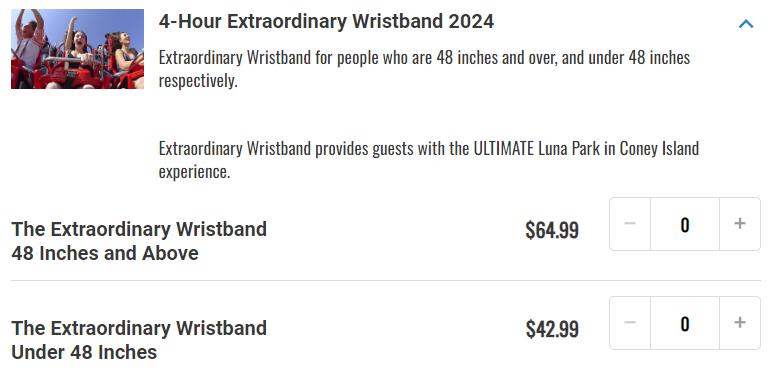Click the divider line between wristband options
This screenshot has width=772, height=382.
point(386,281)
